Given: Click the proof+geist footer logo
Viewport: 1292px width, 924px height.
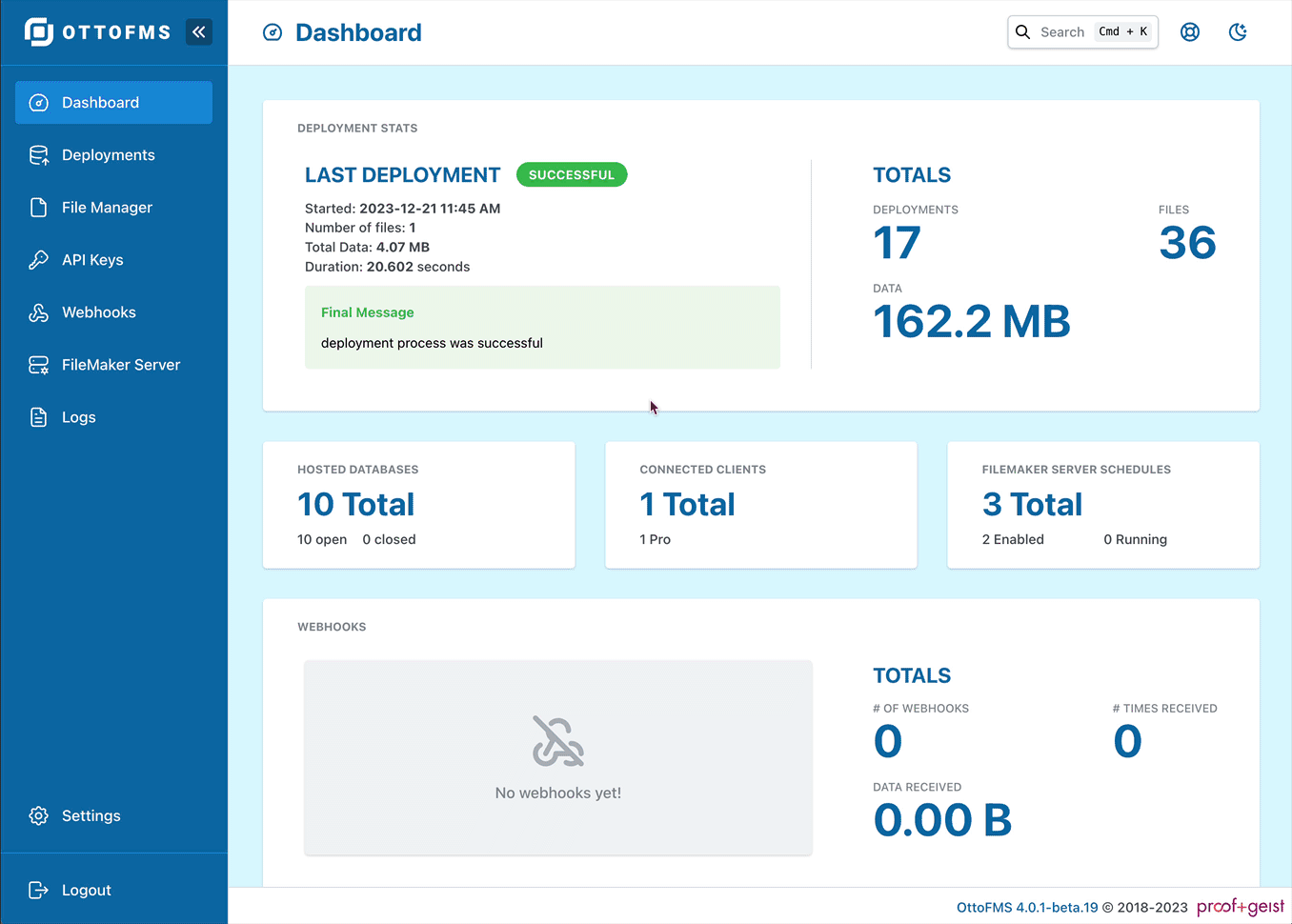Looking at the screenshot, I should pyautogui.click(x=1241, y=908).
